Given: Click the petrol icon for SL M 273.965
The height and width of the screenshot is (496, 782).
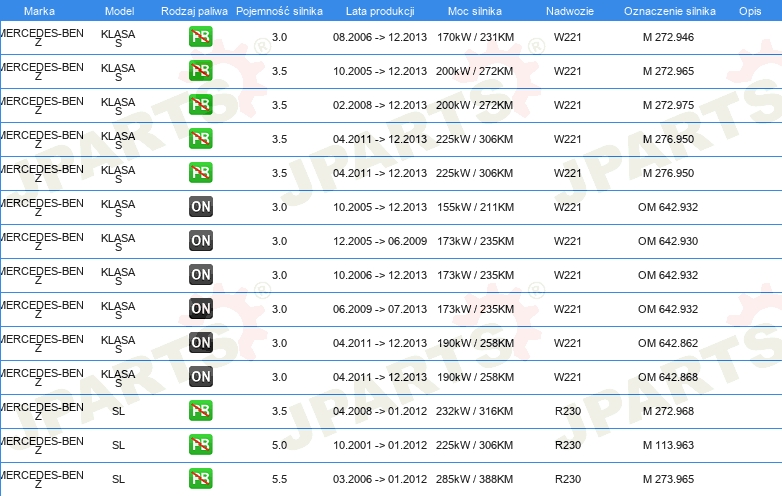Looking at the screenshot, I should 200,479.
